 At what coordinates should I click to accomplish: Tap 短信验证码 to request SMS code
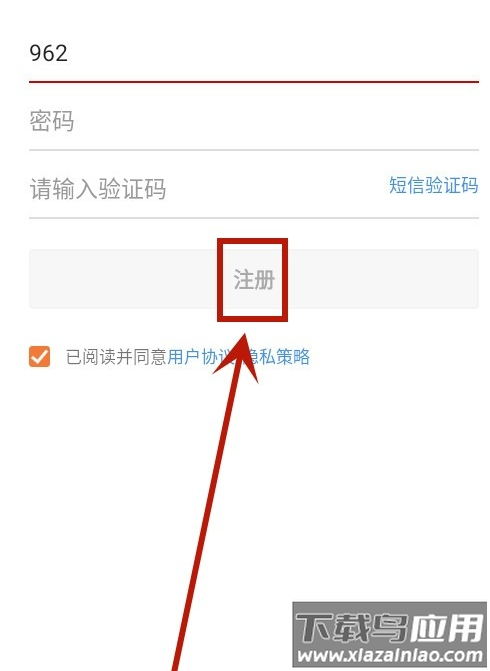[434, 185]
